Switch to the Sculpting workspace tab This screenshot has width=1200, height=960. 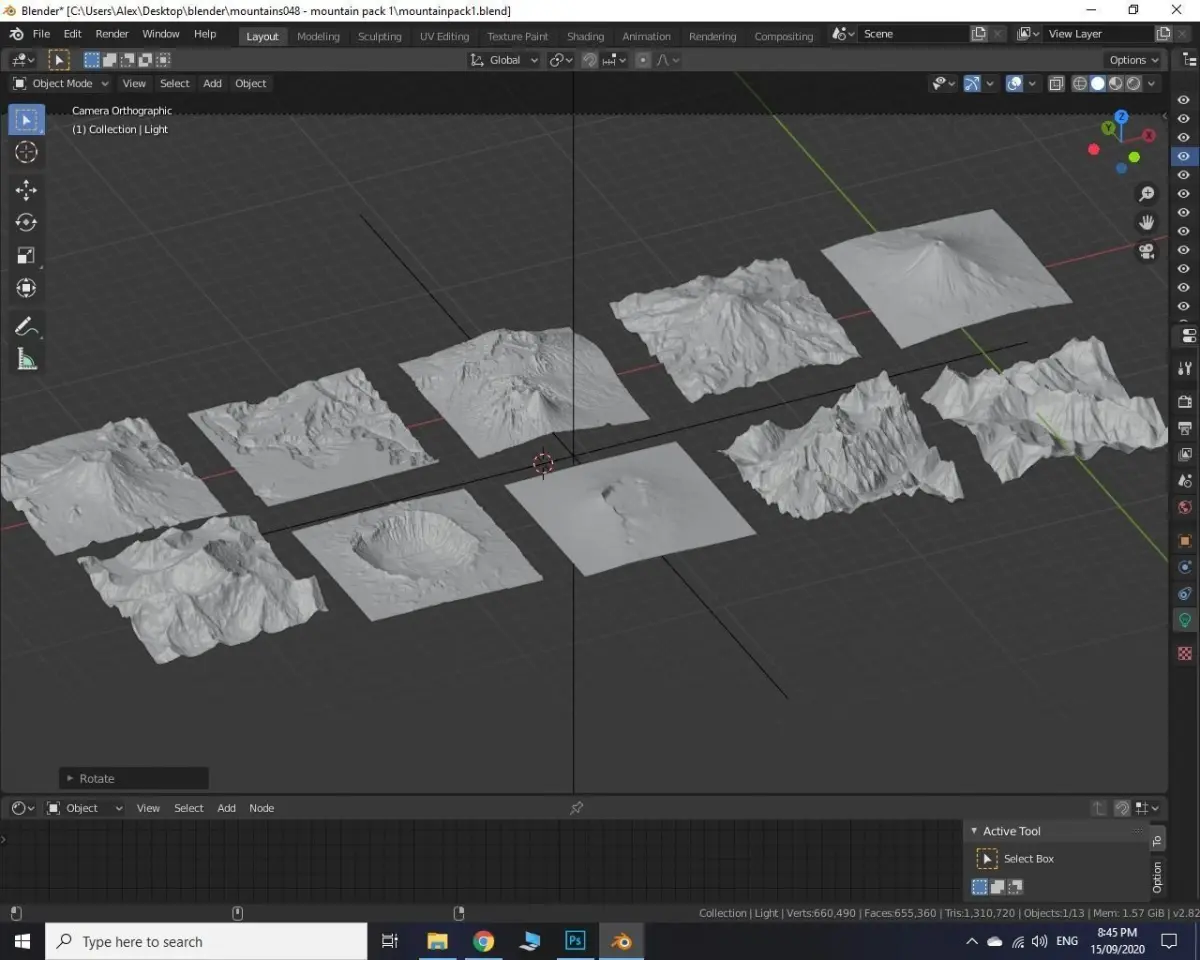tap(379, 36)
